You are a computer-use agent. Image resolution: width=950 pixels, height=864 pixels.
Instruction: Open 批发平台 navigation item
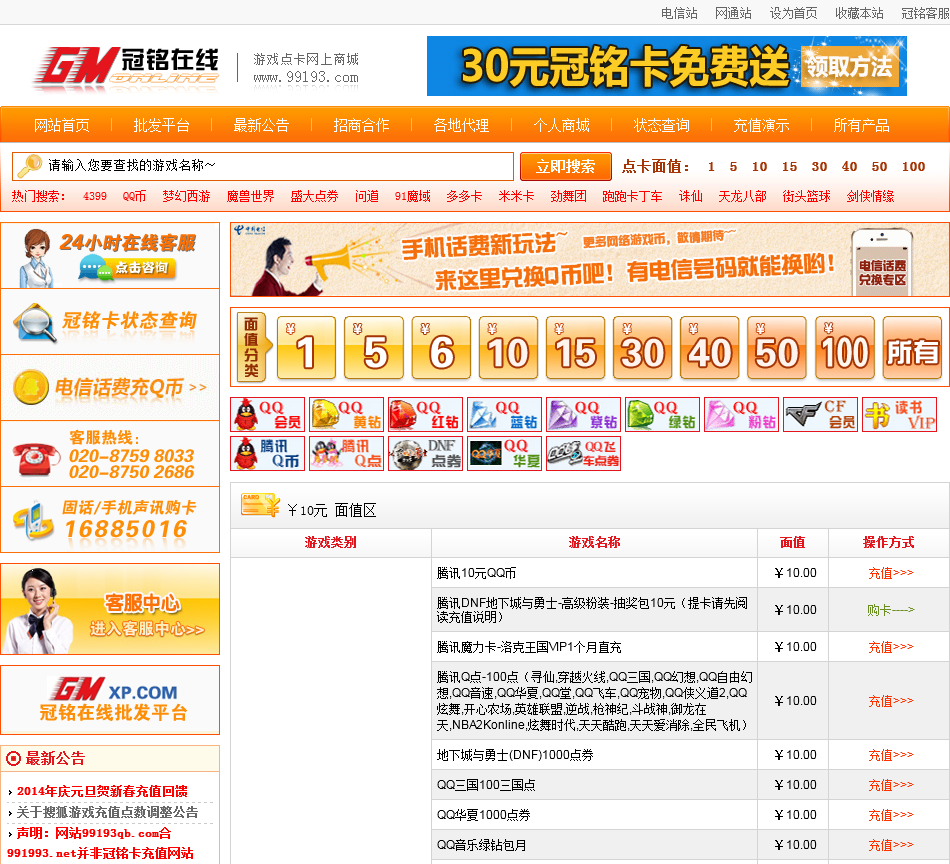pos(162,125)
